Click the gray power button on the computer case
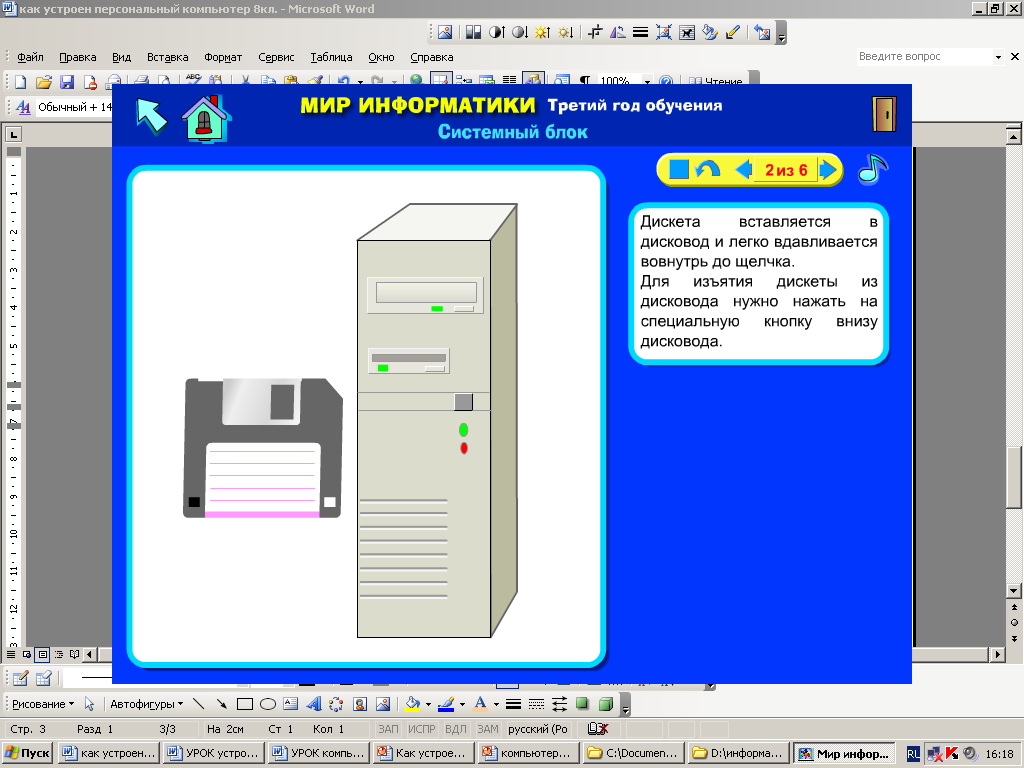The image size is (1024, 768). tap(463, 402)
